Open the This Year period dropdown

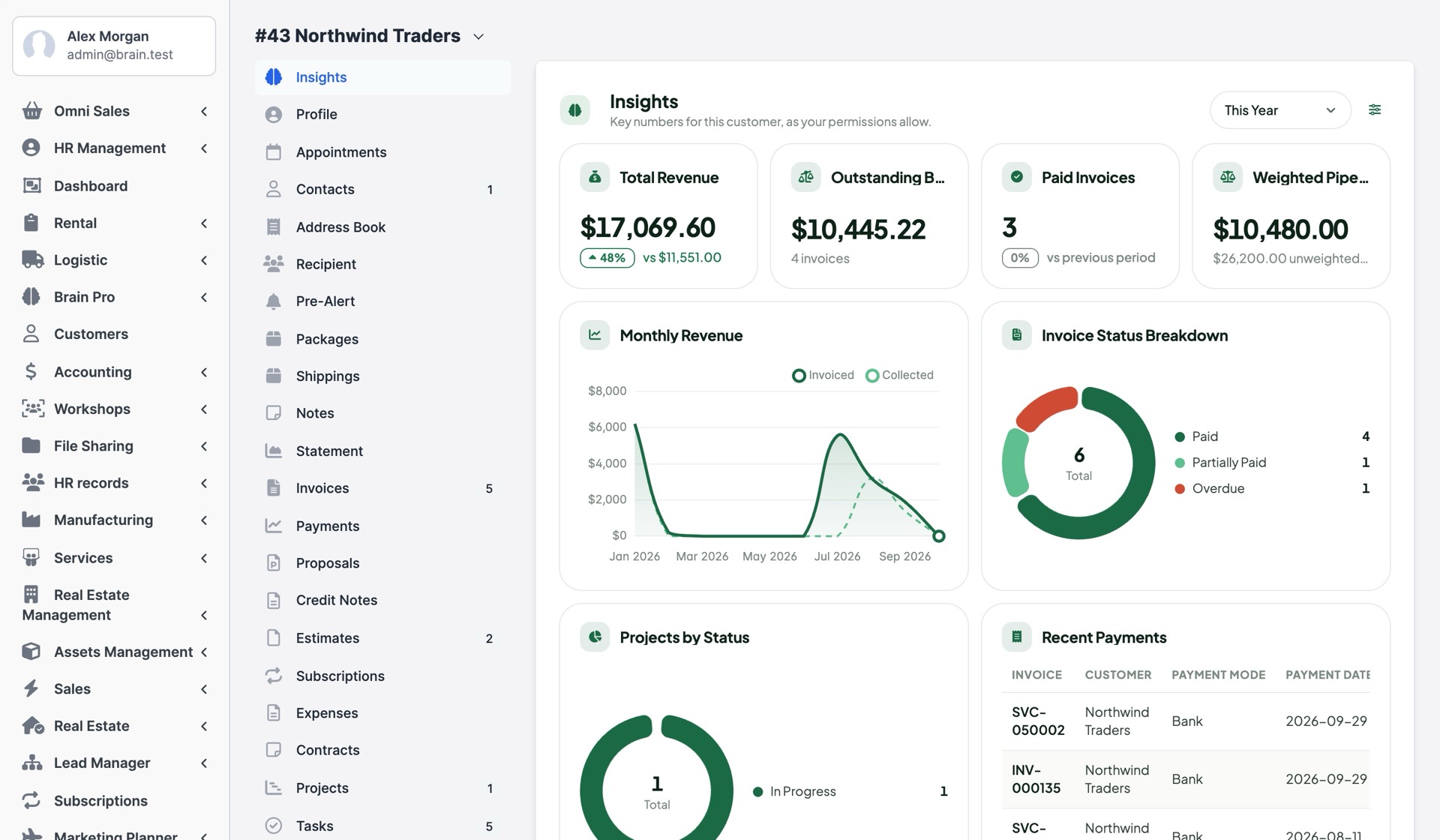1280,110
